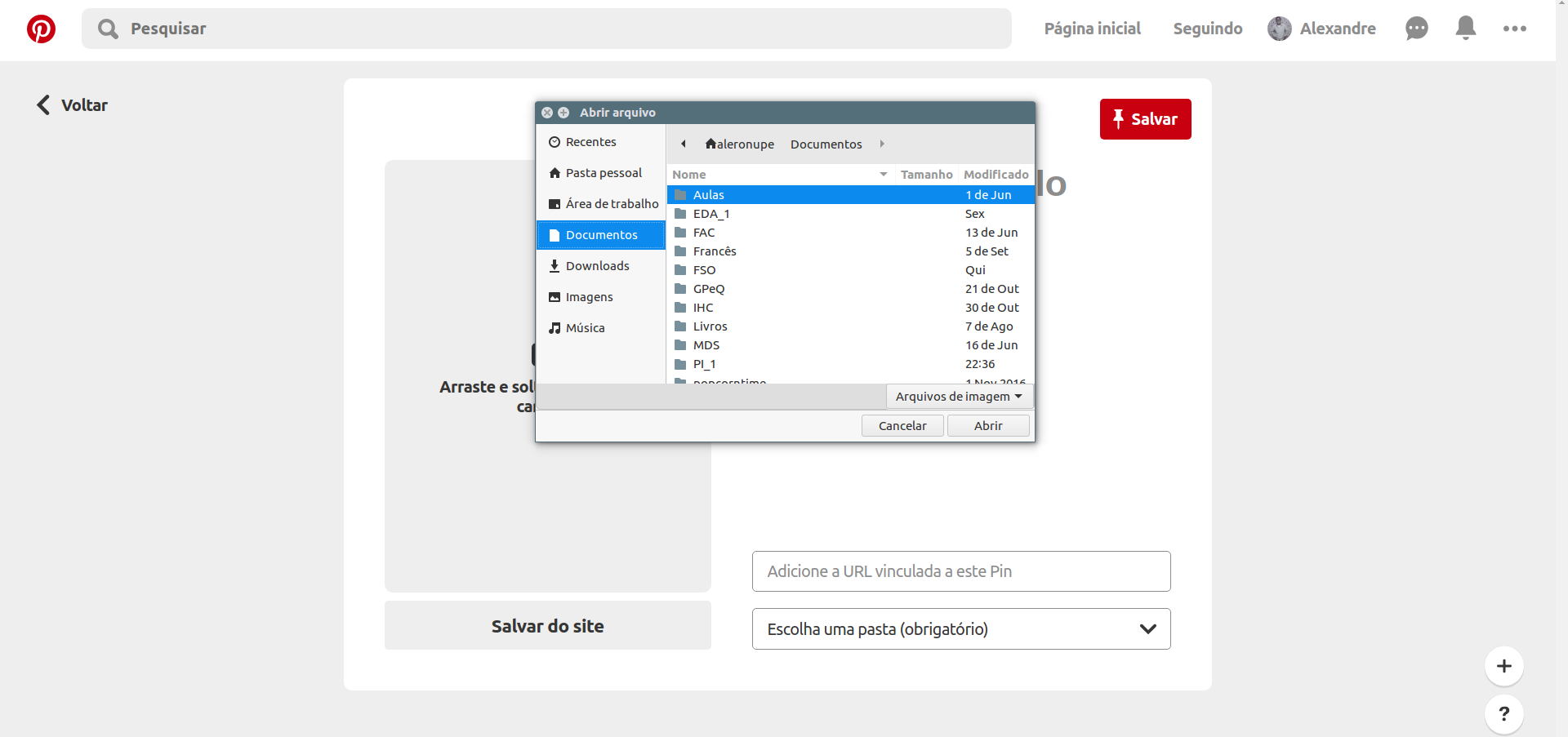This screenshot has height=737, width=1568.
Task: Click the URL vinculada input field
Action: [x=961, y=571]
